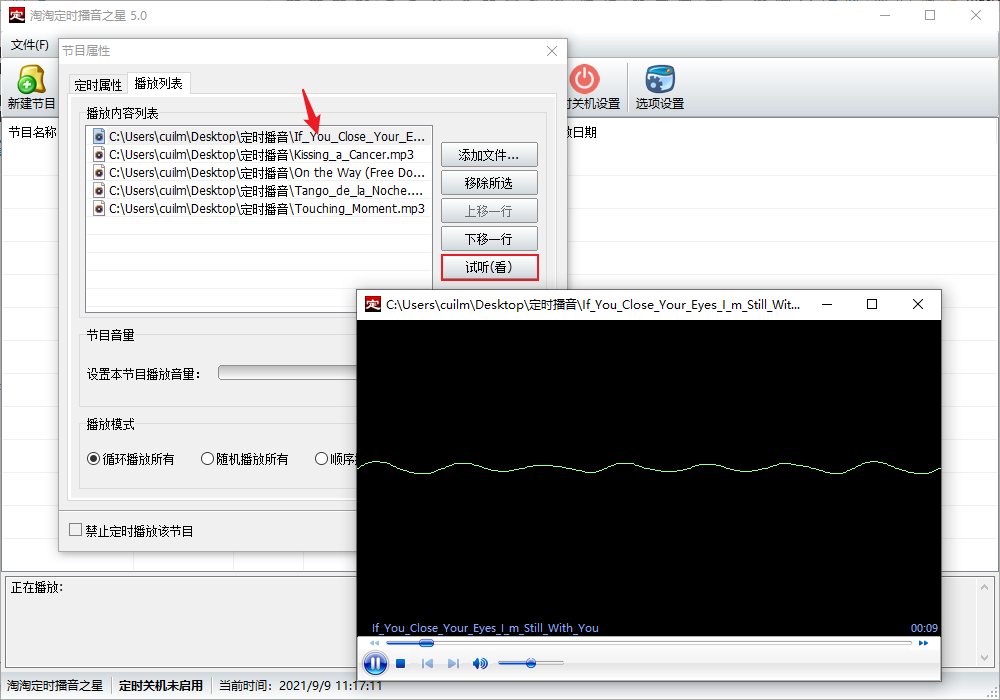Image resolution: width=1000 pixels, height=700 pixels.
Task: Mute the preview player speaker icon
Action: click(x=480, y=664)
